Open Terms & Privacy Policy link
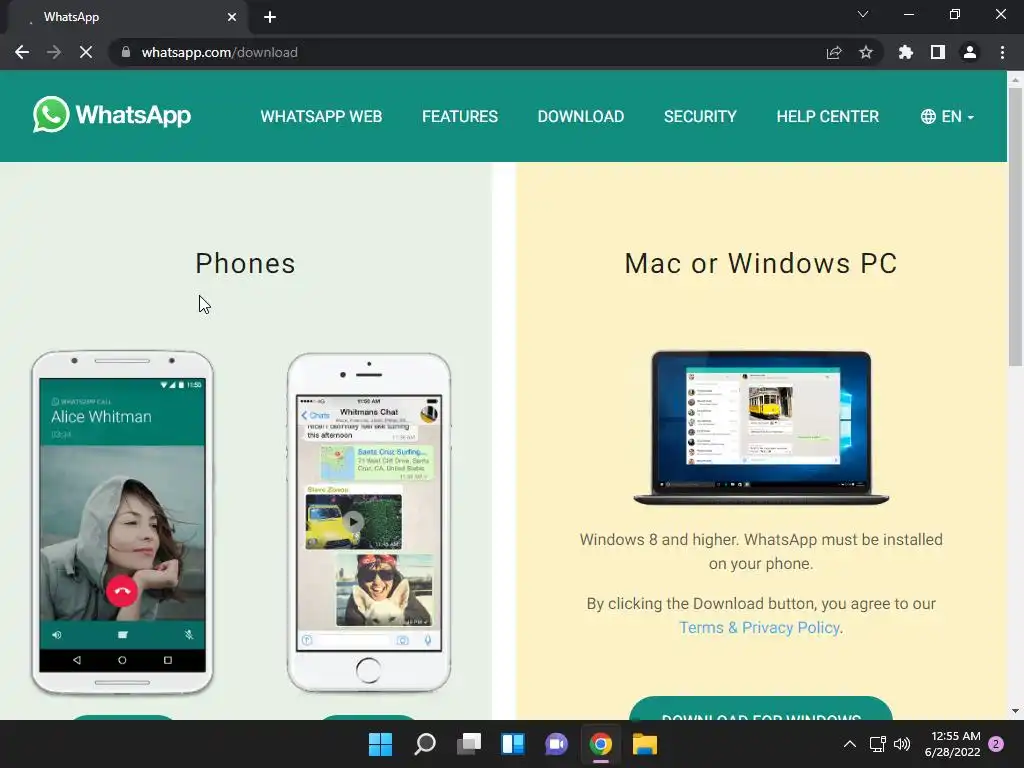 click(x=759, y=628)
